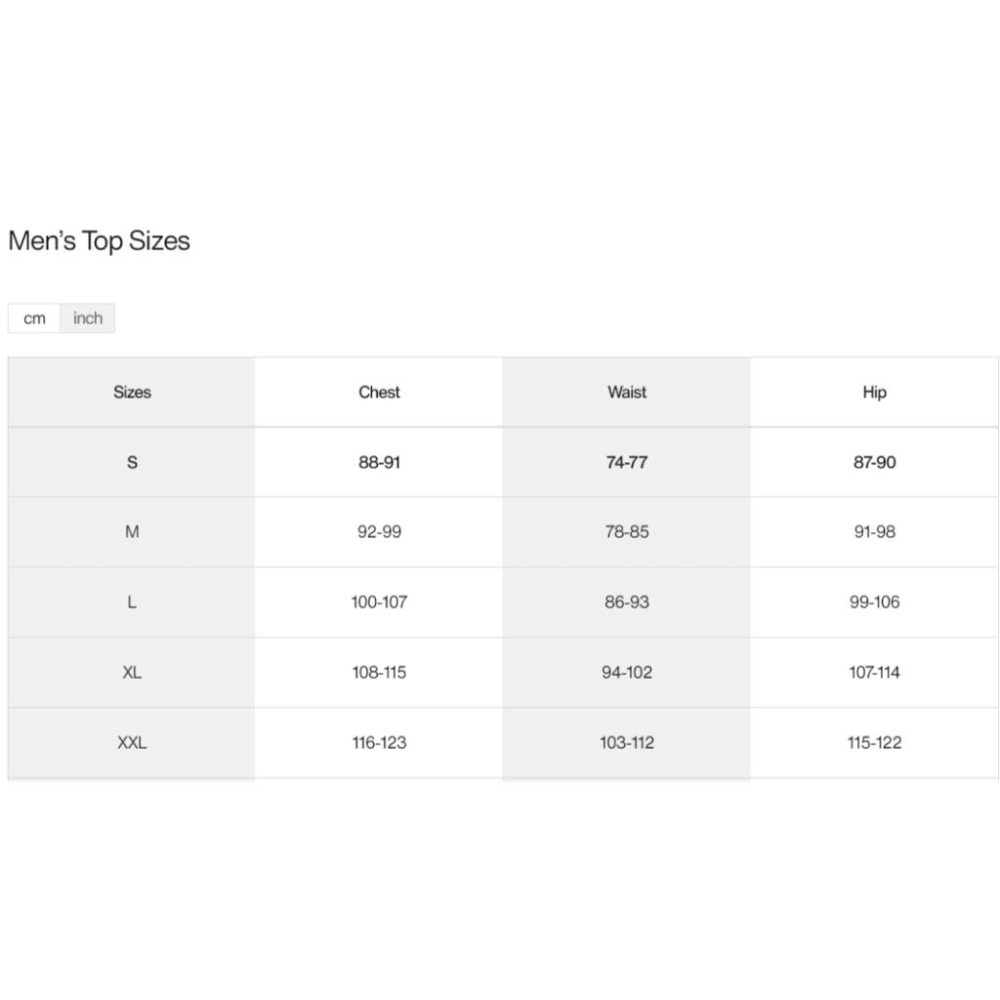
Task: Switch measurement units to cm
Action: [x=35, y=319]
